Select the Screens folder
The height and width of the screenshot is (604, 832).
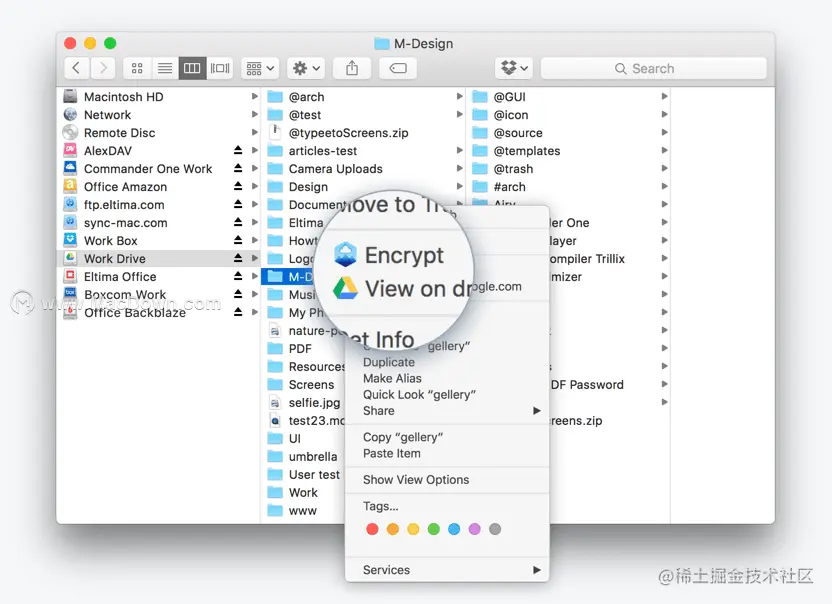[x=301, y=385]
